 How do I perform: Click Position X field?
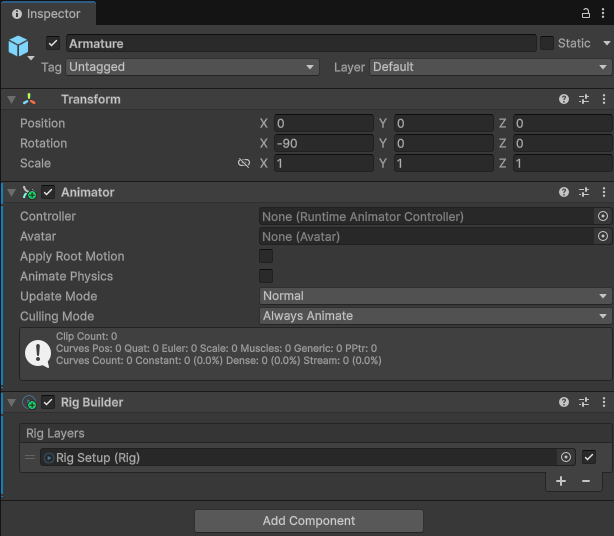point(324,123)
